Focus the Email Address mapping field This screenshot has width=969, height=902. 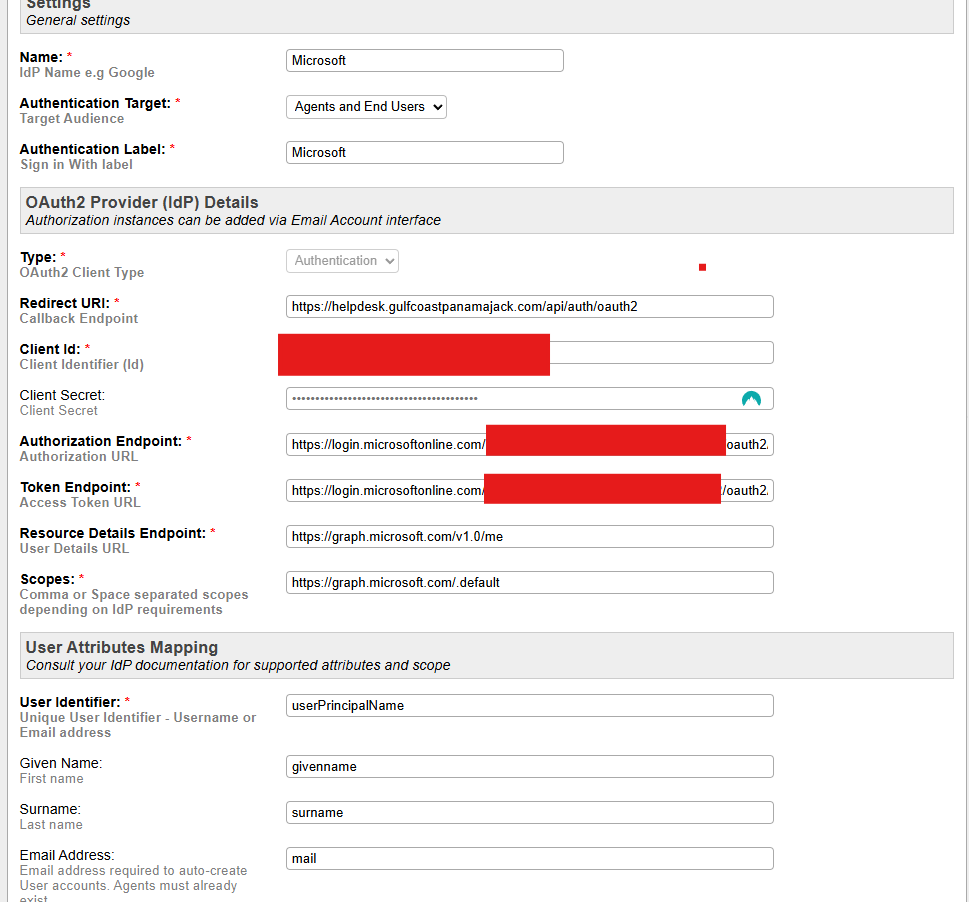click(x=530, y=859)
